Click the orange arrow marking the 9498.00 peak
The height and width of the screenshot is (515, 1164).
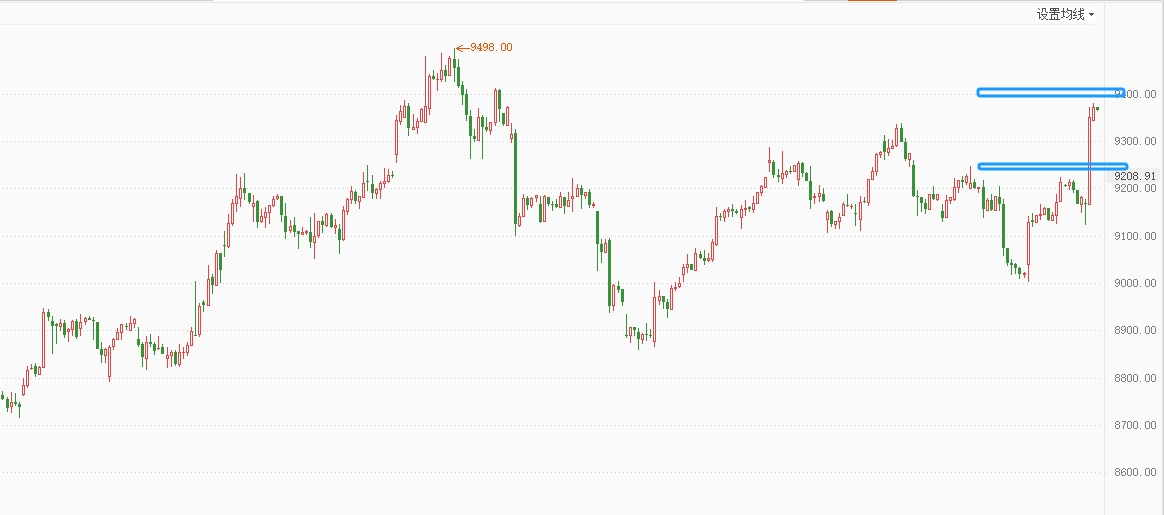tap(461, 47)
